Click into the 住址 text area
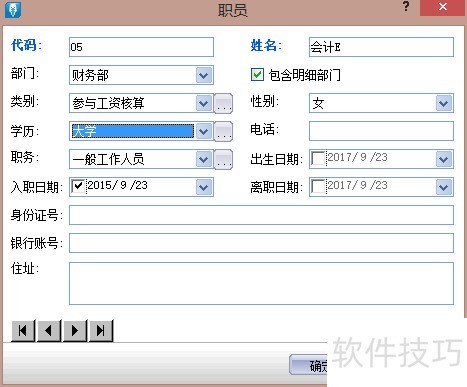 [261, 284]
